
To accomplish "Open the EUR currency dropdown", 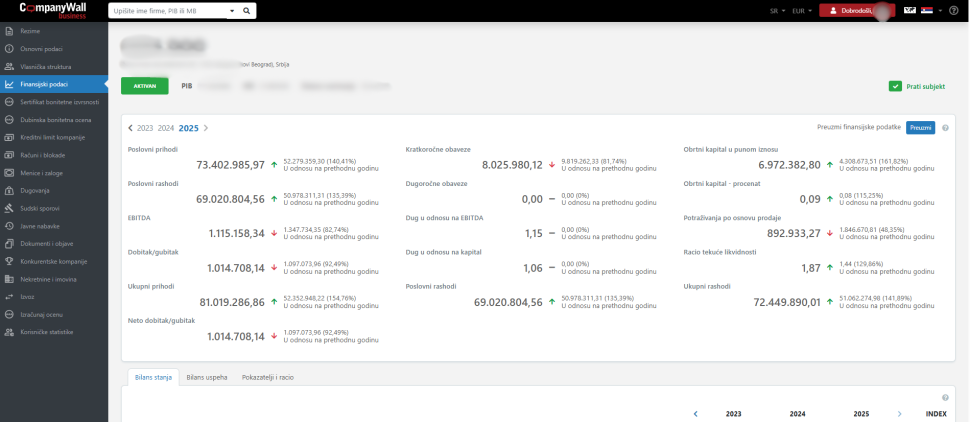I will (x=801, y=11).
